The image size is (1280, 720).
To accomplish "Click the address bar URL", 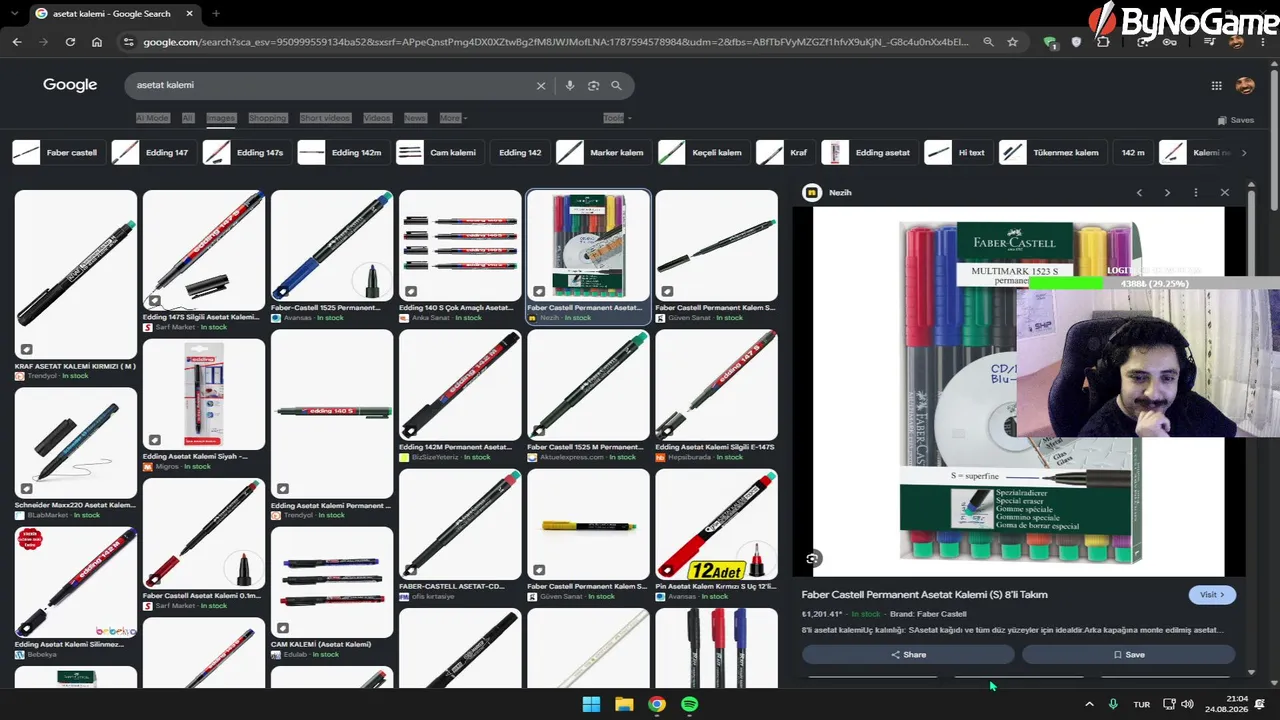I will point(556,42).
